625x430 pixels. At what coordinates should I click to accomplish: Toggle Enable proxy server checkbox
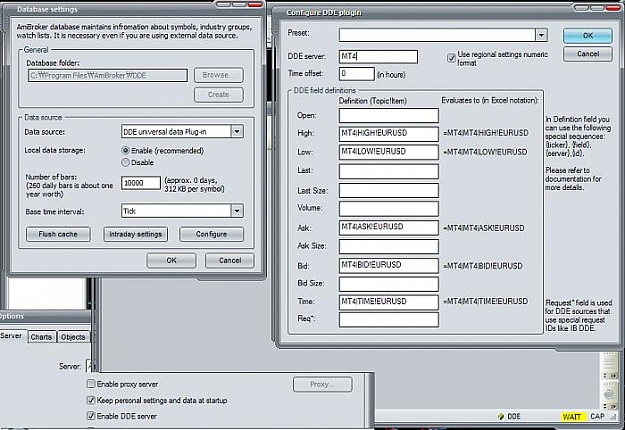click(x=91, y=384)
